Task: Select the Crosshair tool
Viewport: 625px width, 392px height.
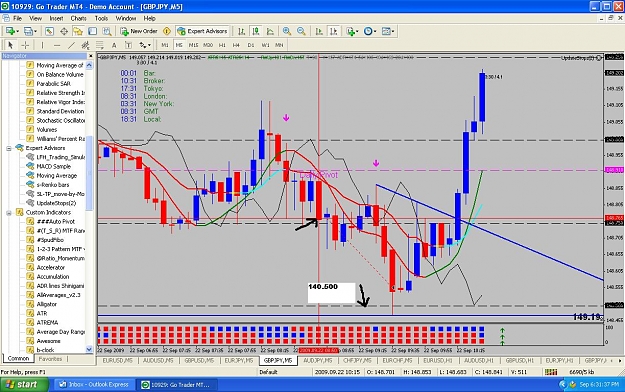Action: coord(25,45)
